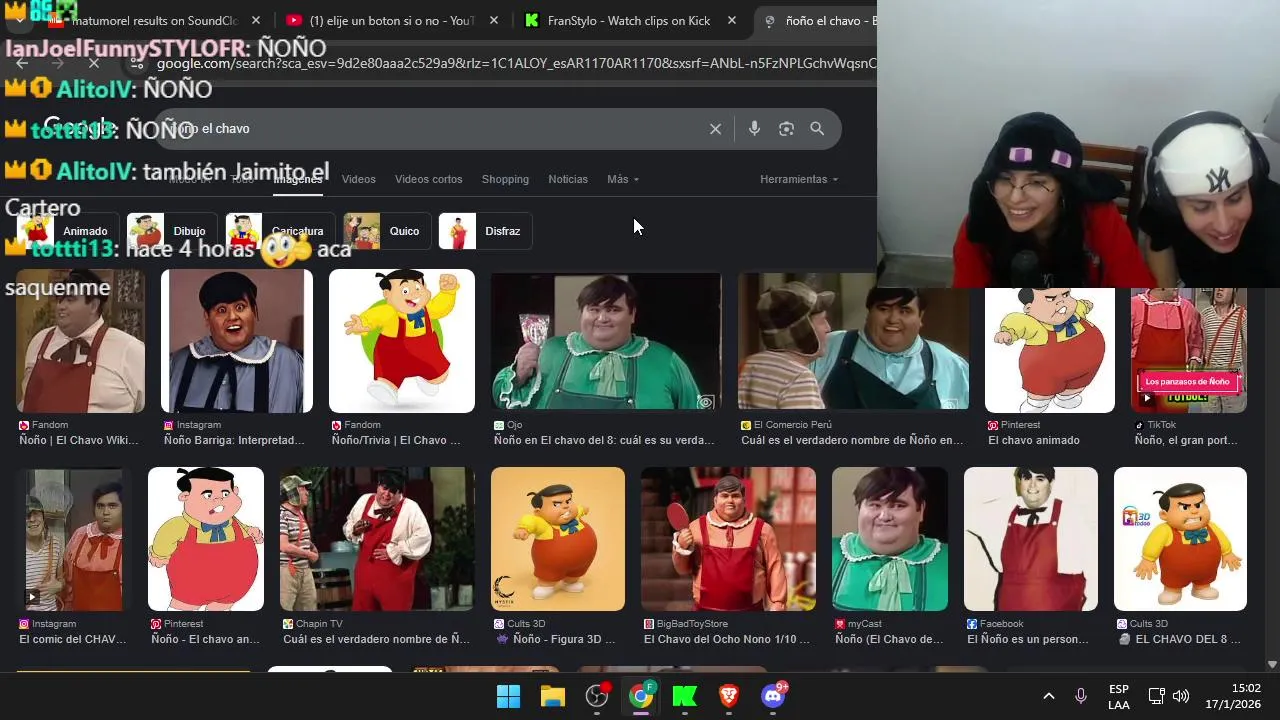This screenshot has width=1280, height=720.
Task: Clear the Google search box text
Action: tap(715, 129)
